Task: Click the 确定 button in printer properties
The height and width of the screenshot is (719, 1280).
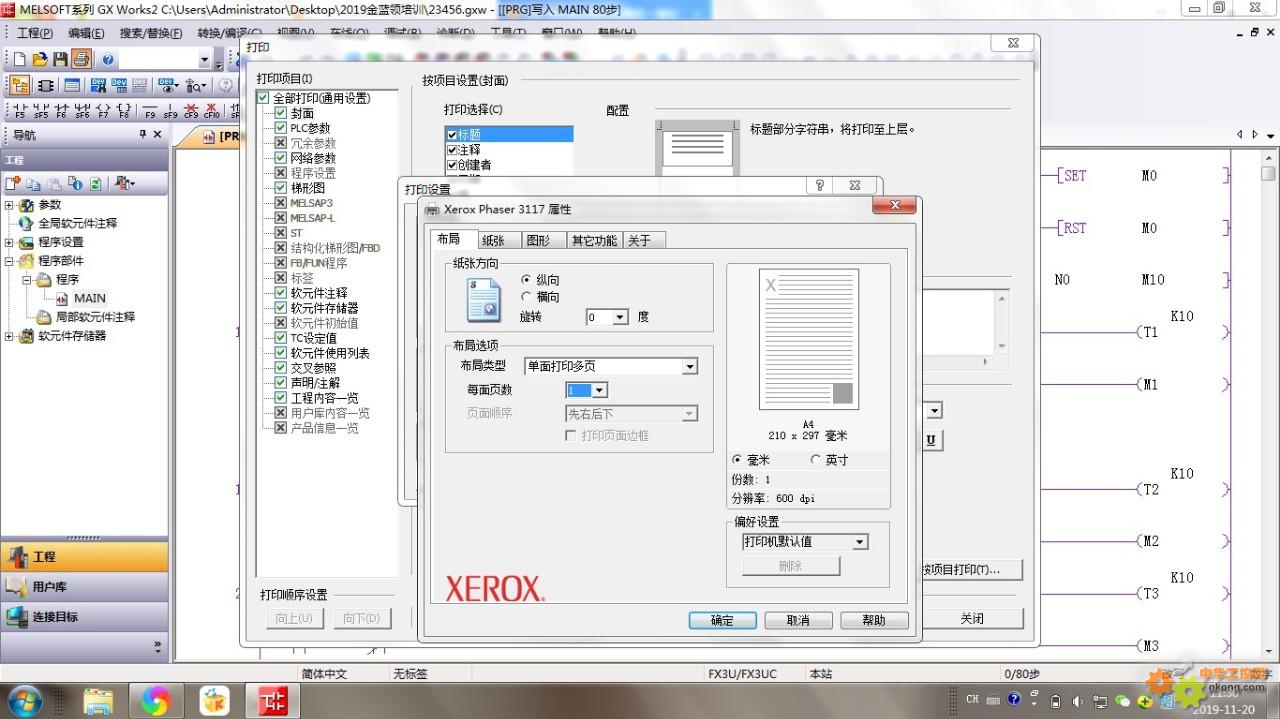Action: (722, 620)
